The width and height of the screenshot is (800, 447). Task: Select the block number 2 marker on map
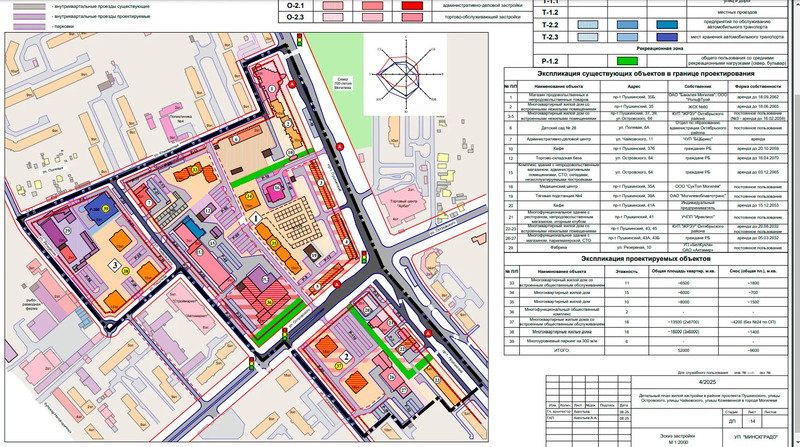[x=345, y=356]
